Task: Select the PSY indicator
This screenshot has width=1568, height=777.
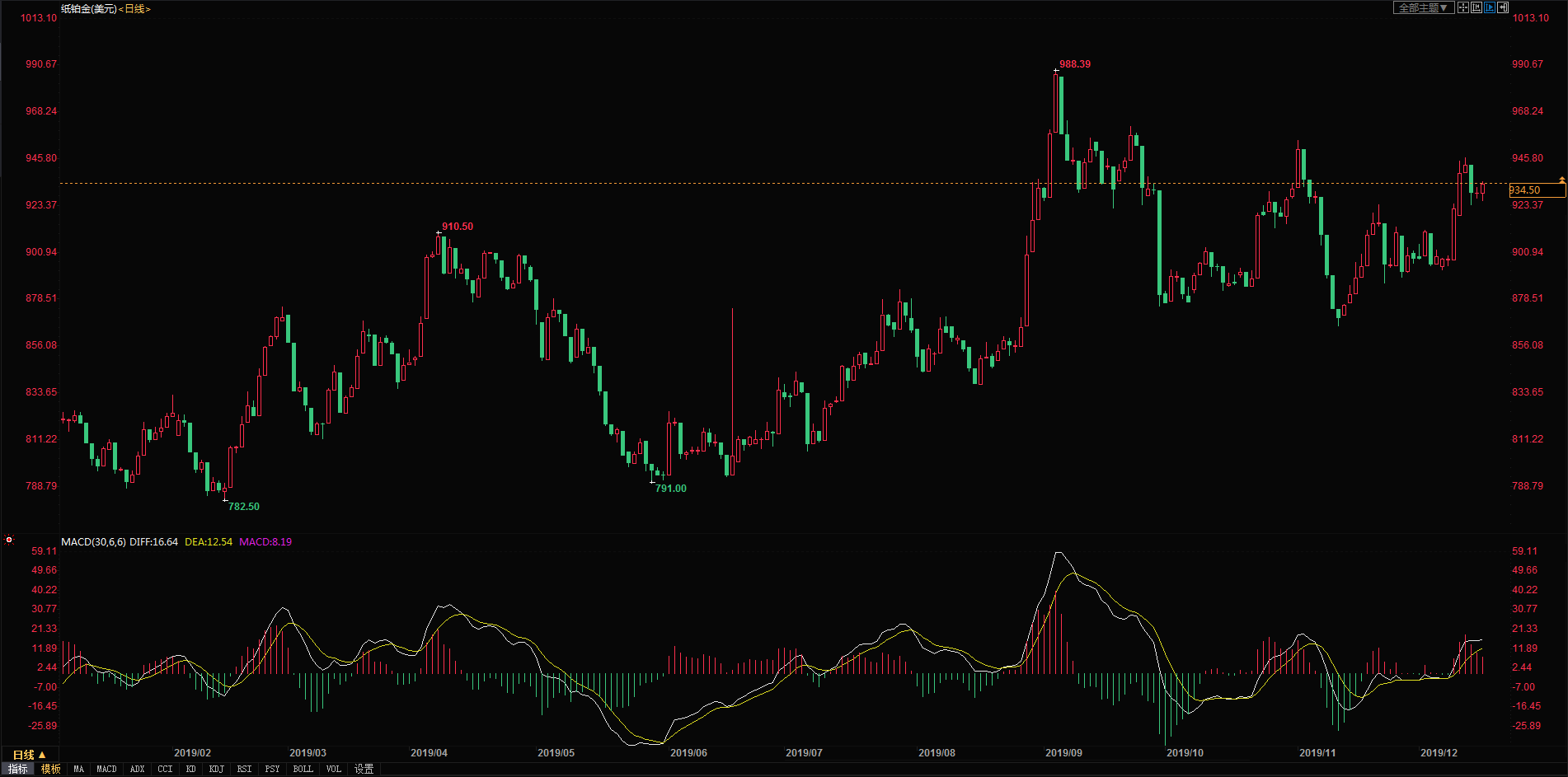Action: pyautogui.click(x=273, y=769)
